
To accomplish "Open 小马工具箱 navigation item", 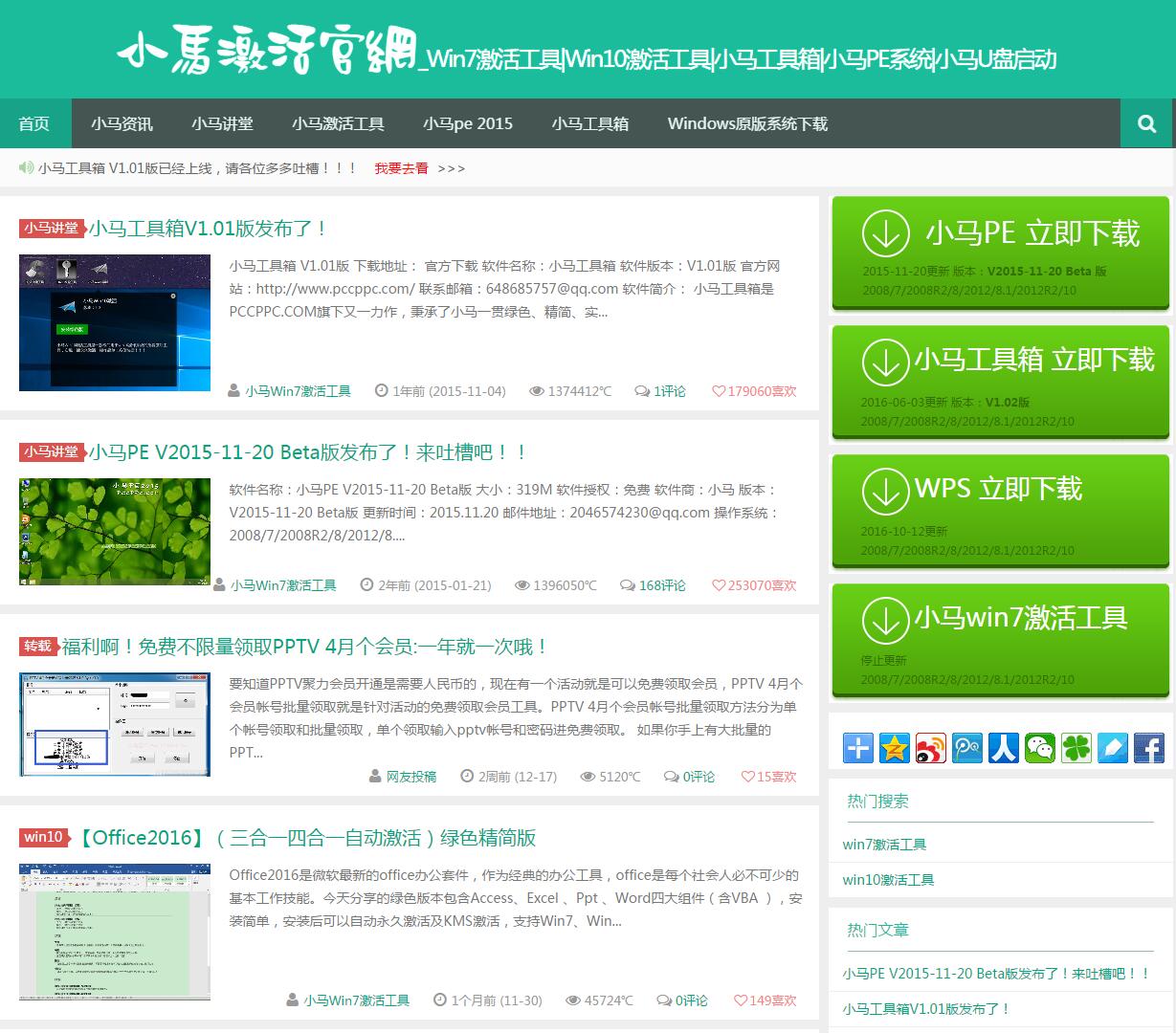I will tap(589, 123).
